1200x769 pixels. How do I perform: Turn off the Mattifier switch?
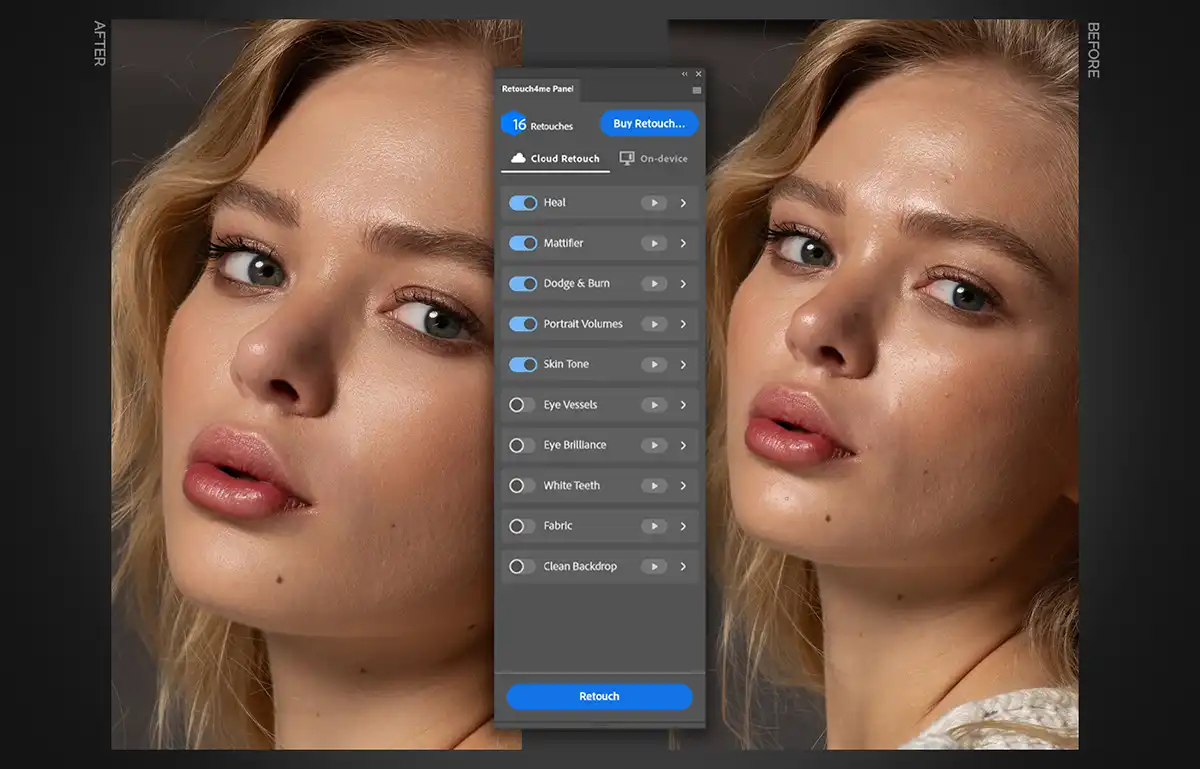pyautogui.click(x=523, y=243)
